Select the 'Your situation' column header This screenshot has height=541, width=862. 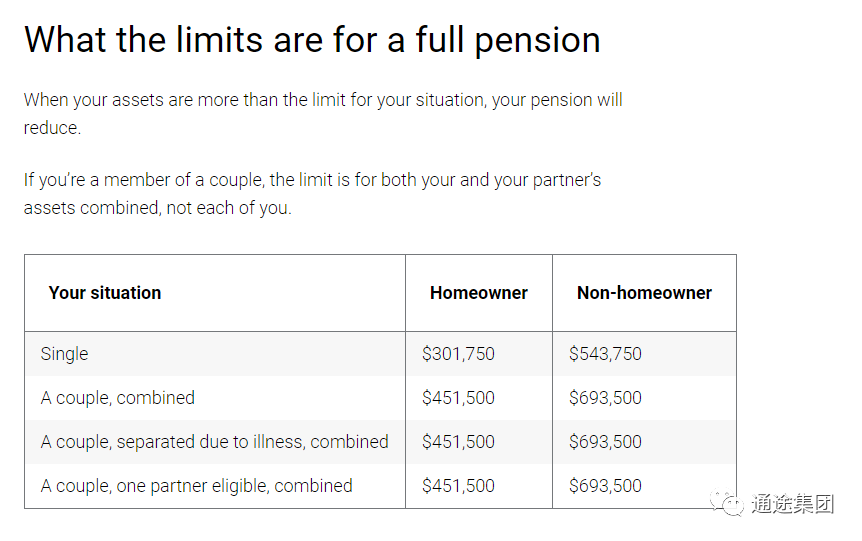105,292
